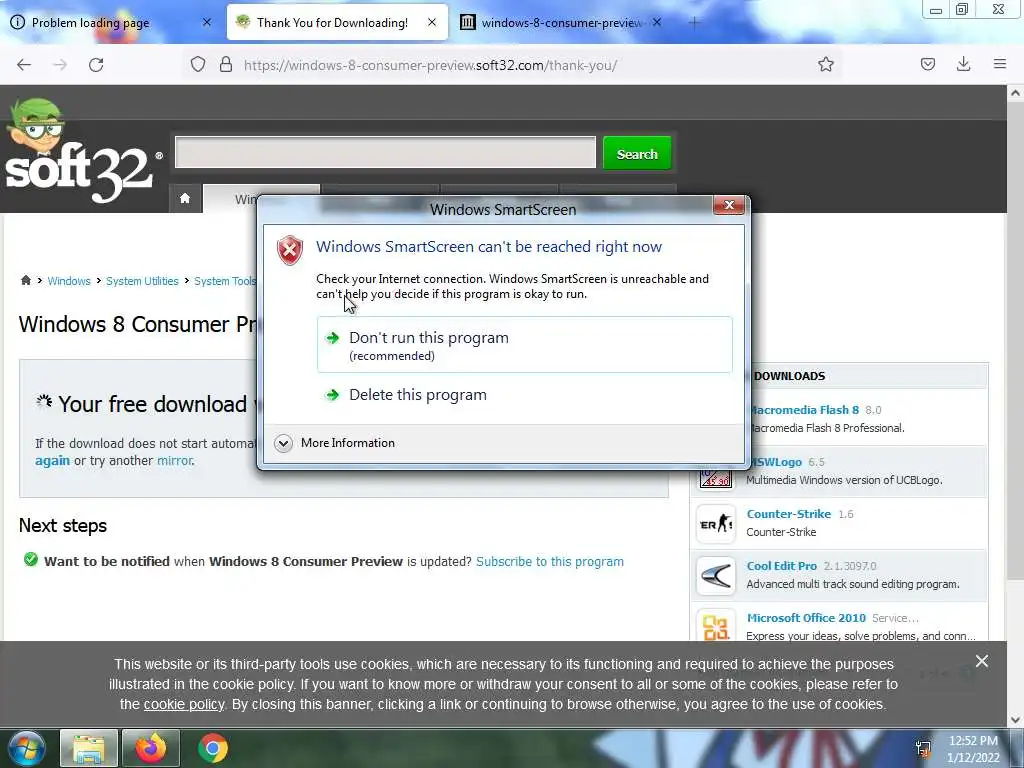Open the System Utilities breadcrumb link
The width and height of the screenshot is (1024, 768).
(142, 281)
